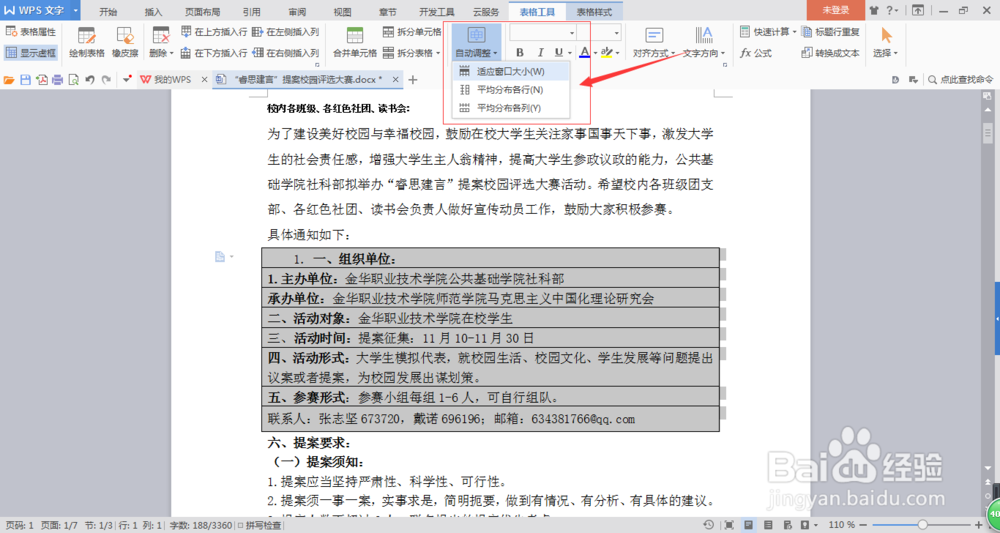The height and width of the screenshot is (533, 1000).
Task: Click the Open folder icon in quick access
Action: (9, 80)
